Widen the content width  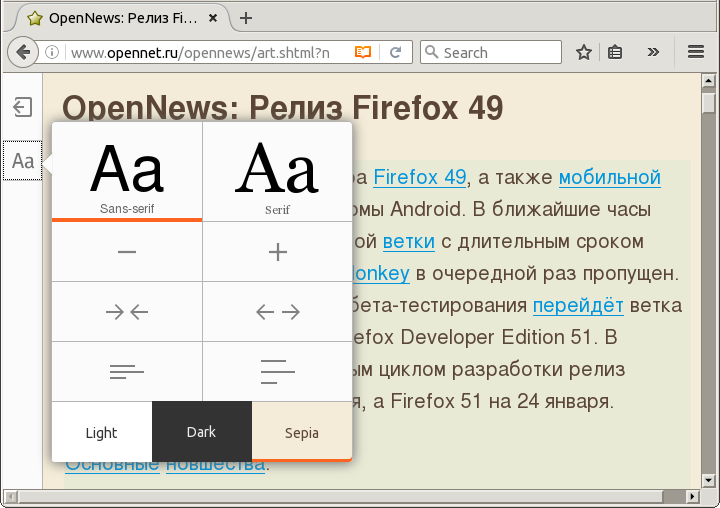pos(277,312)
